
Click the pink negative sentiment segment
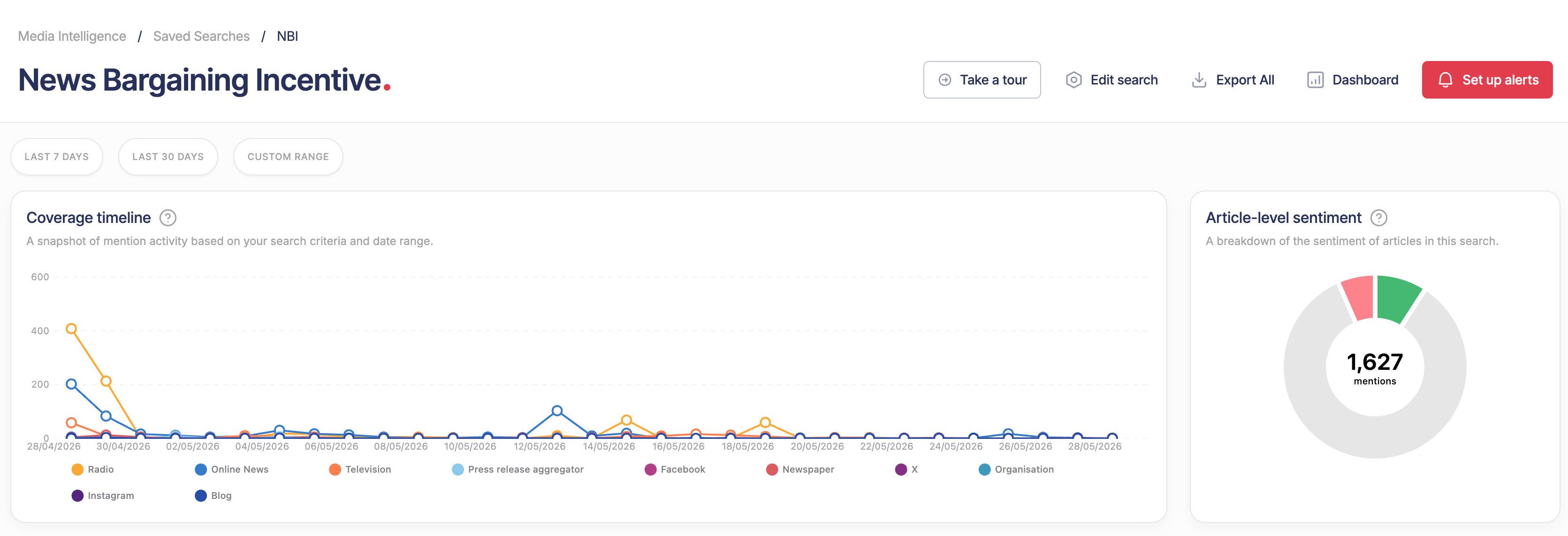[1360, 297]
